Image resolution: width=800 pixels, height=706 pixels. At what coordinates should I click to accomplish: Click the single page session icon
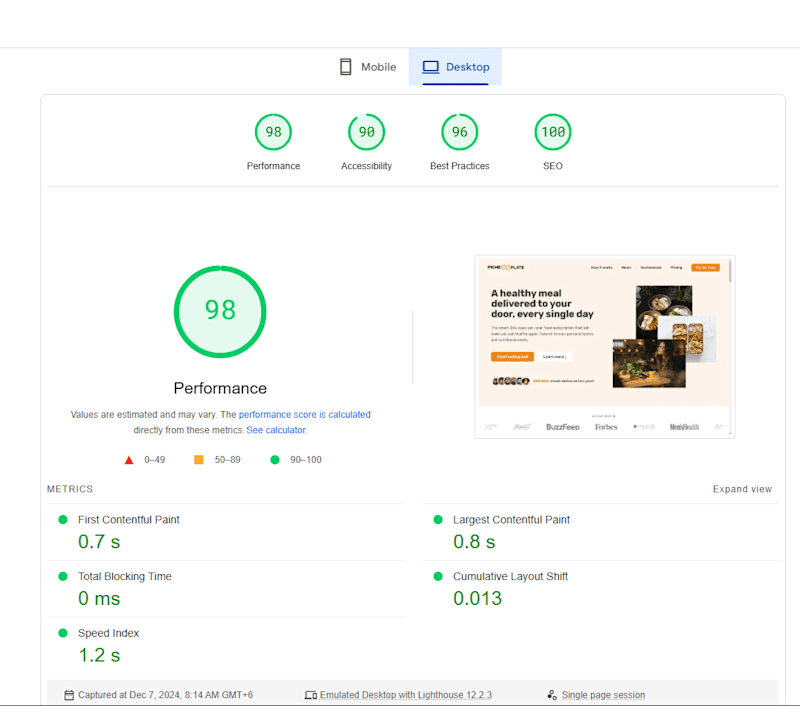point(552,695)
